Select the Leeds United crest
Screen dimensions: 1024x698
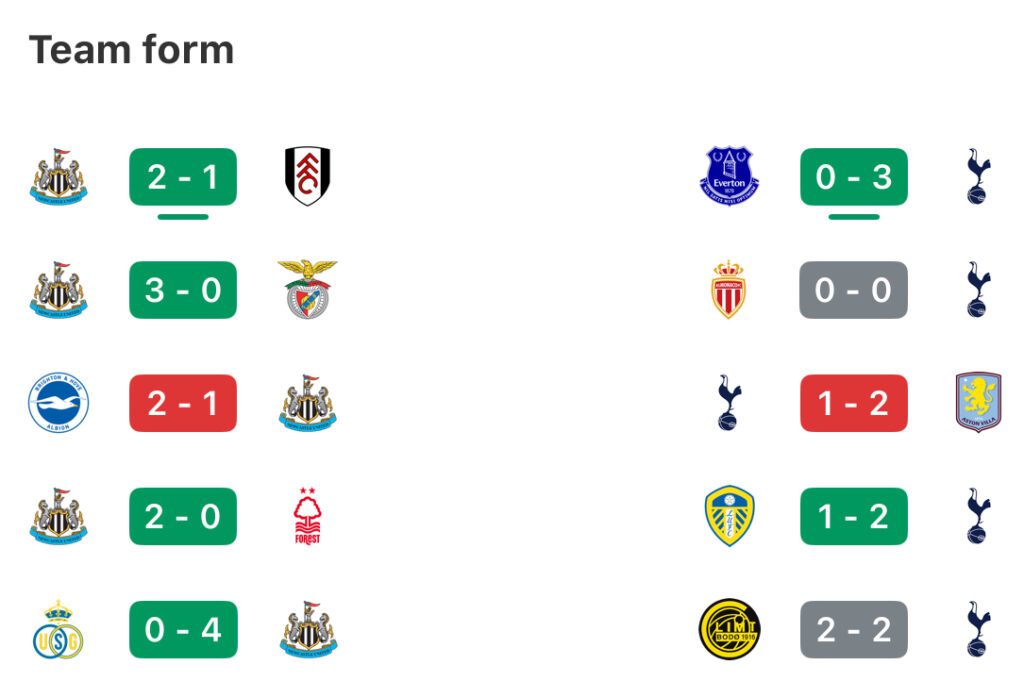click(x=729, y=516)
